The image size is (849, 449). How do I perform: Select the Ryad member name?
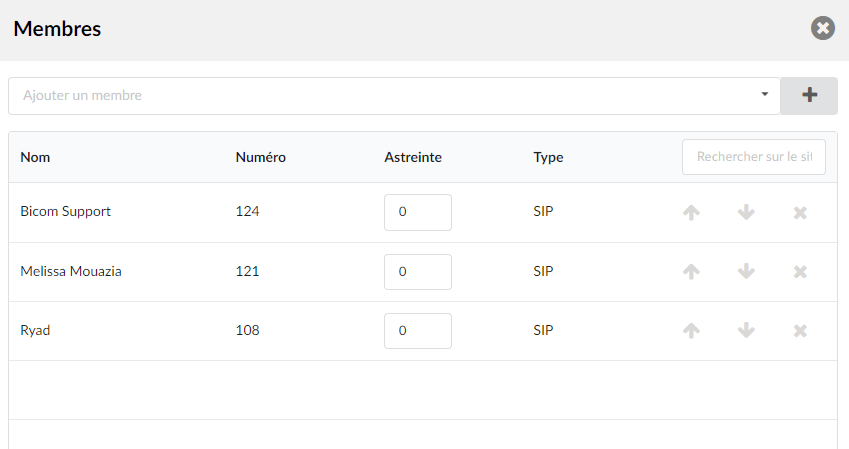(35, 330)
